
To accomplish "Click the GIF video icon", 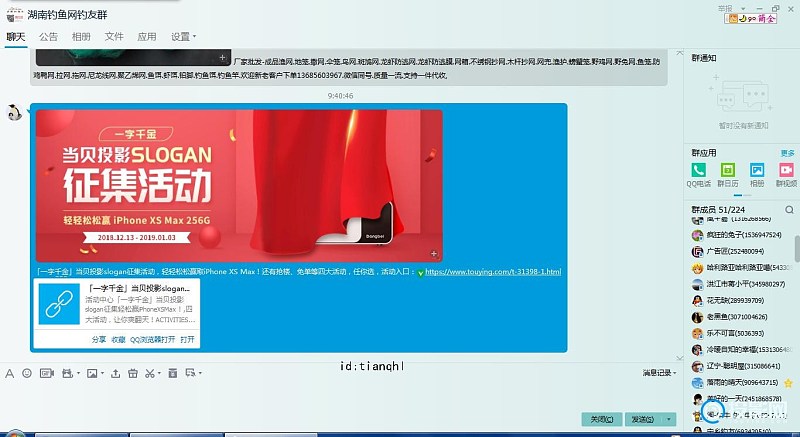I will (x=46, y=373).
